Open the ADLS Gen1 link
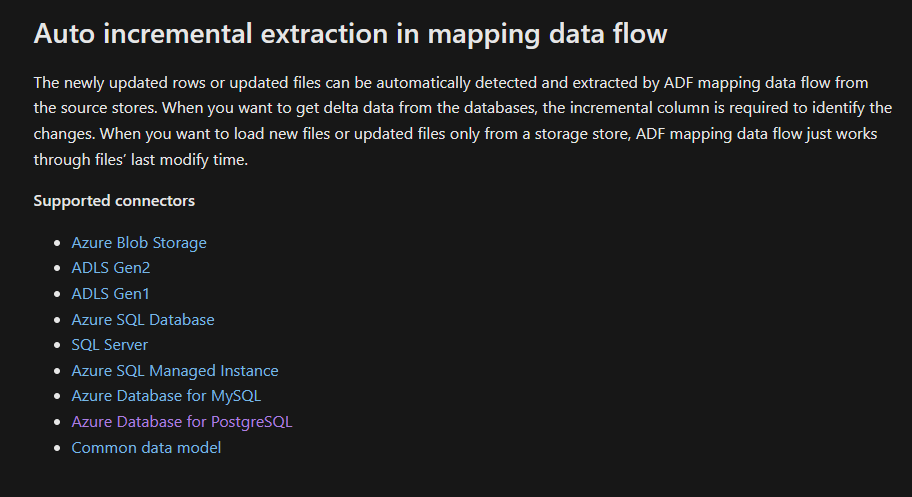Image resolution: width=912 pixels, height=497 pixels. coord(111,294)
